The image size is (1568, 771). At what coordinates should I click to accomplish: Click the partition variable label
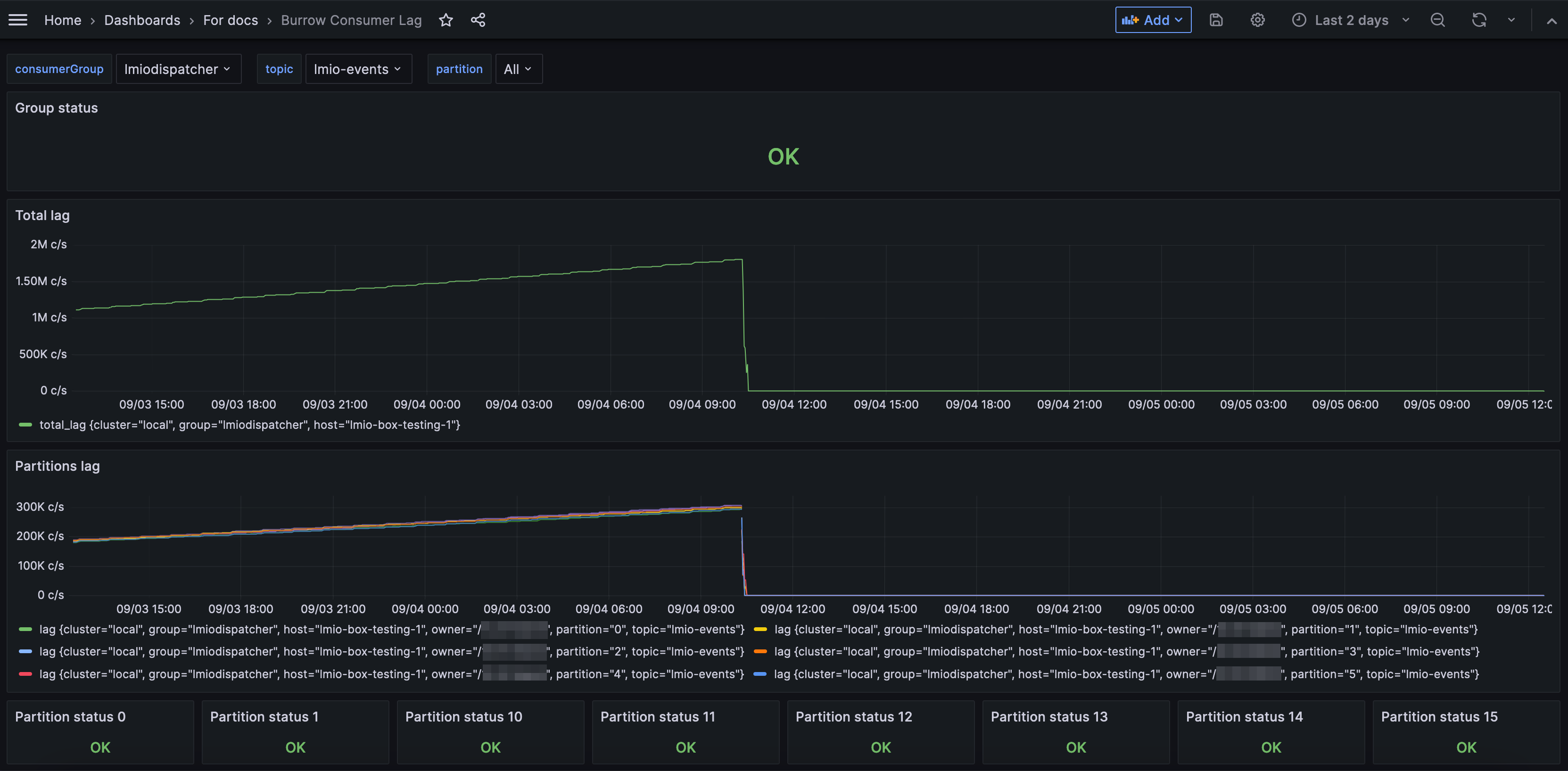tap(459, 69)
